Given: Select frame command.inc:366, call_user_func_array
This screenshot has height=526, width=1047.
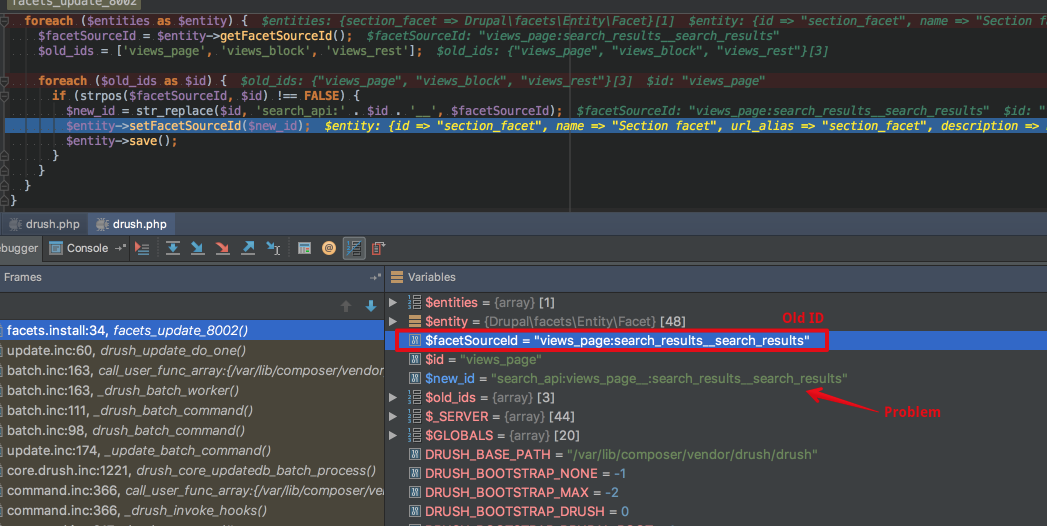Looking at the screenshot, I should click(x=192, y=491).
